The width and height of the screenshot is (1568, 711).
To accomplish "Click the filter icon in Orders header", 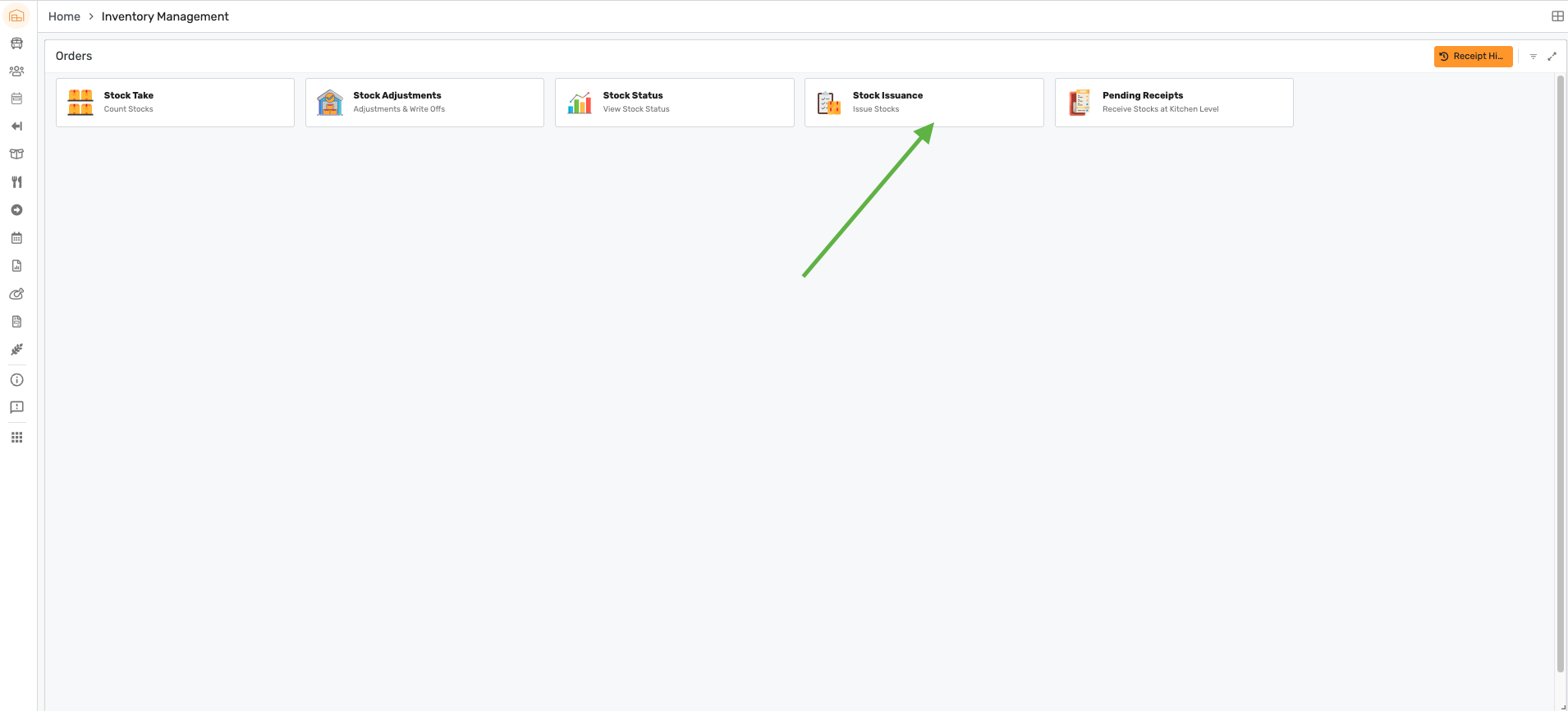I will (x=1534, y=57).
